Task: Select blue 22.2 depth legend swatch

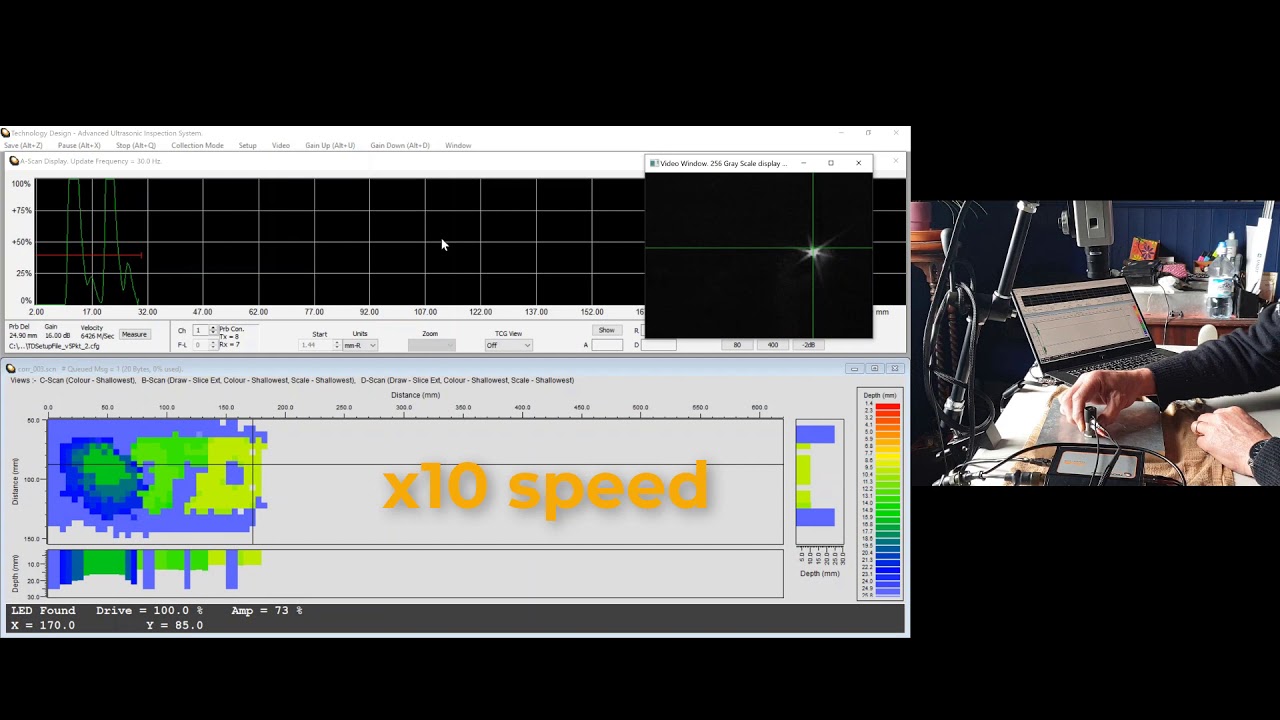Action: 888,569
